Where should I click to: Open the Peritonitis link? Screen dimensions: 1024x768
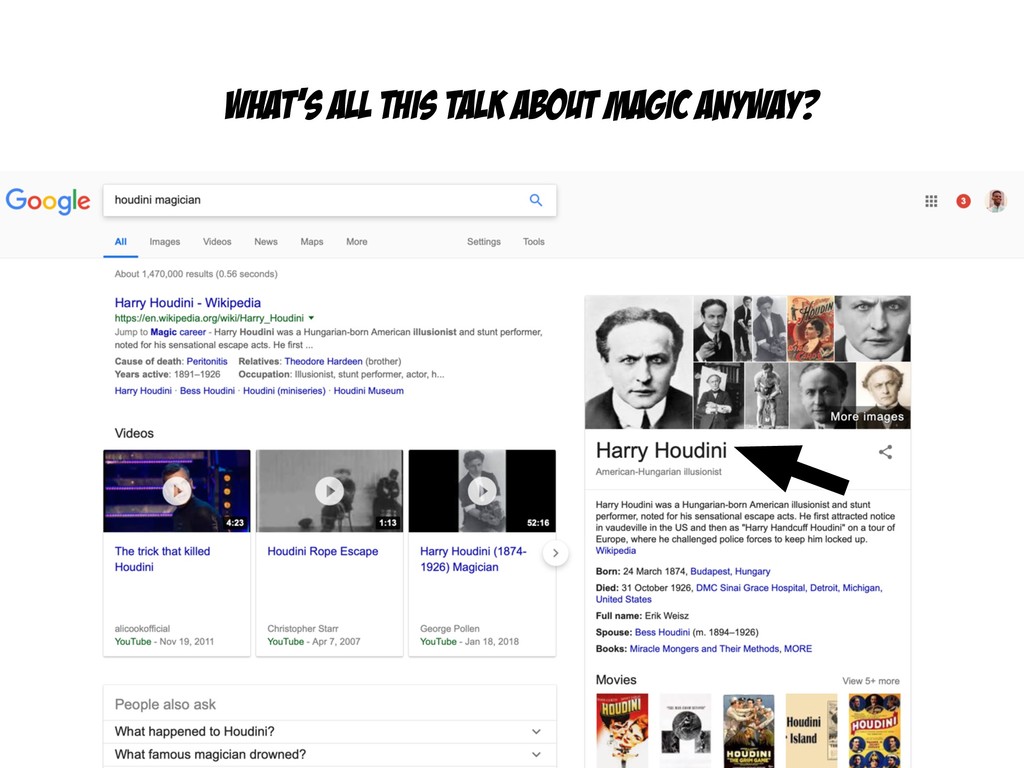click(207, 361)
